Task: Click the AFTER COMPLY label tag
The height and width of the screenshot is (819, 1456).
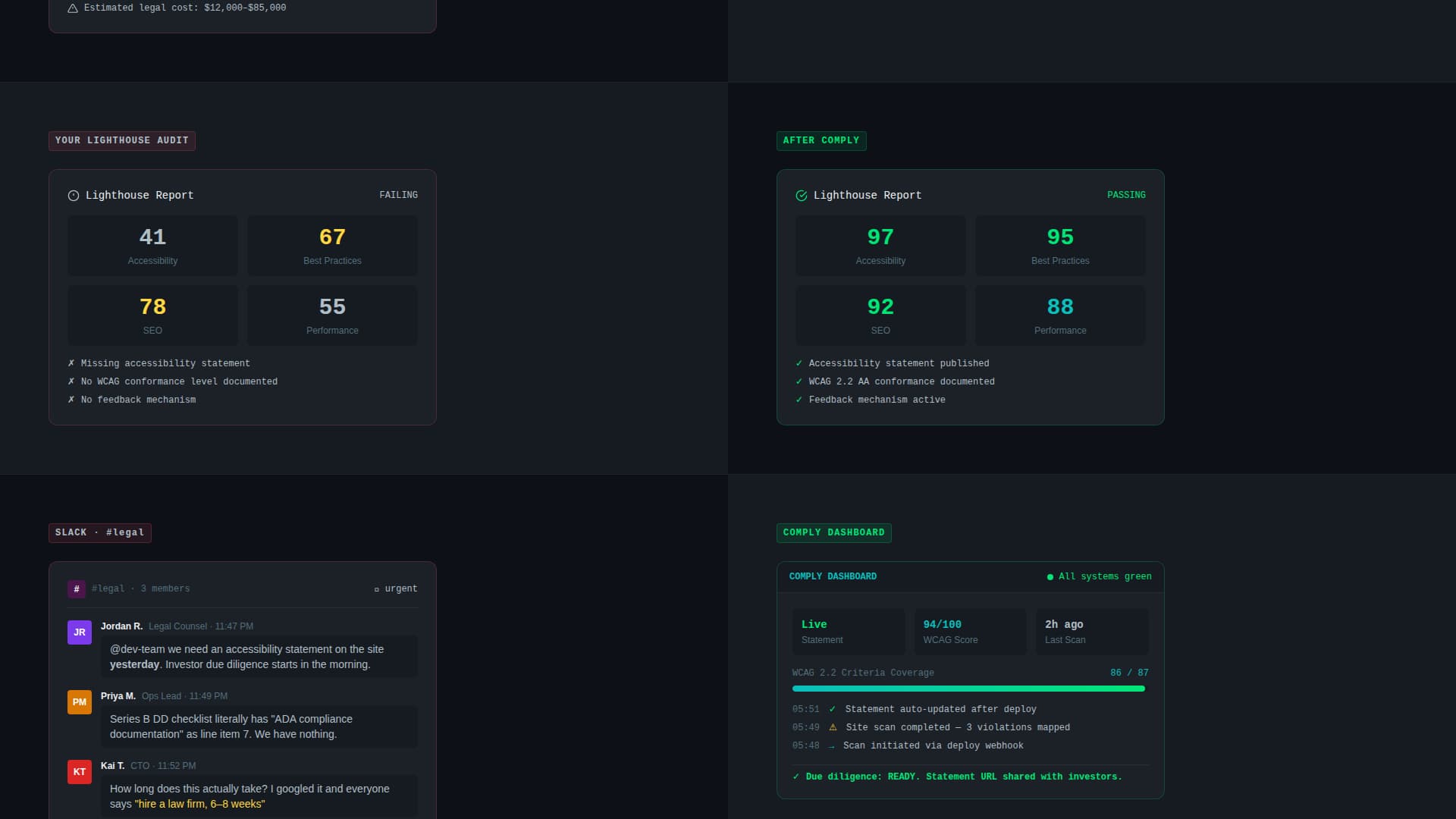Action: point(821,141)
